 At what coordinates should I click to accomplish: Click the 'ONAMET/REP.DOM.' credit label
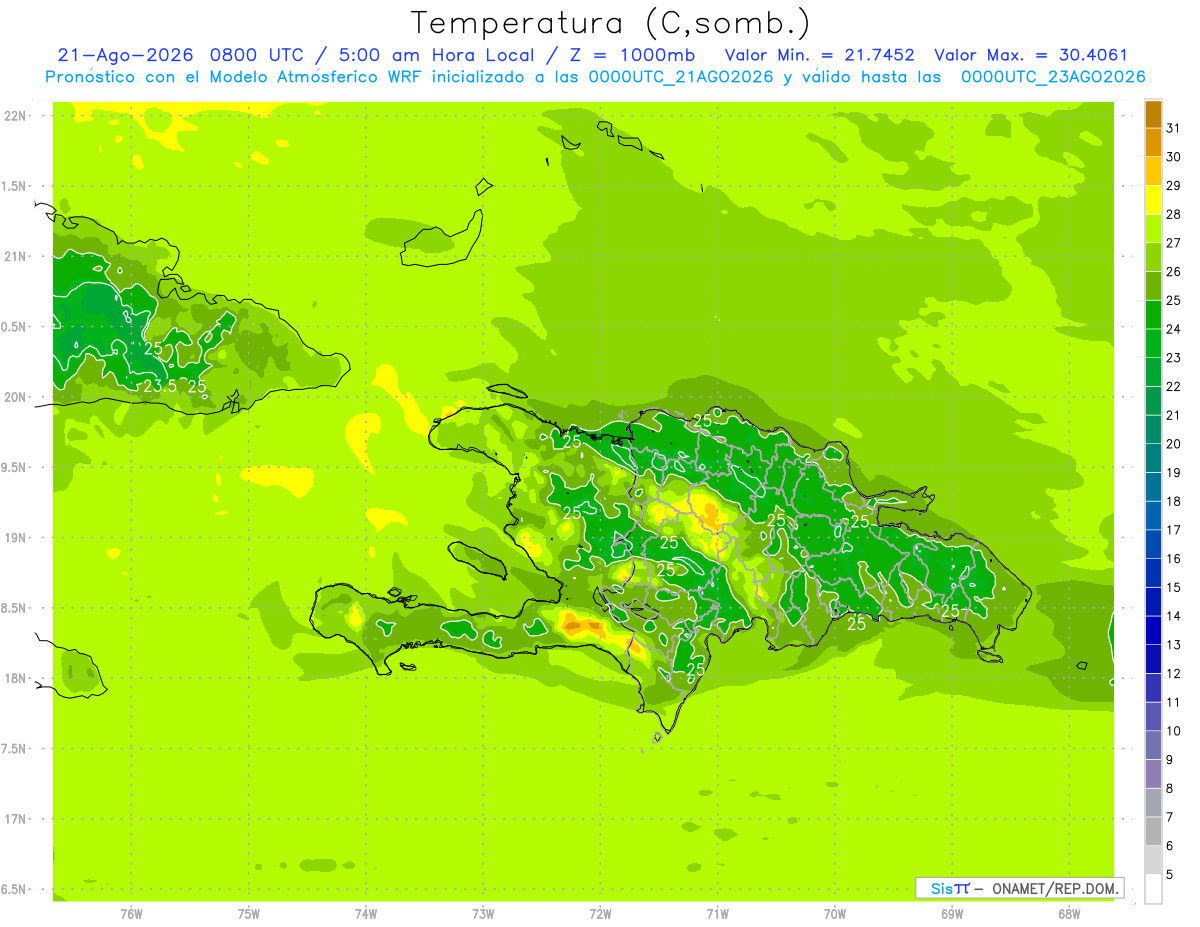click(x=1055, y=888)
